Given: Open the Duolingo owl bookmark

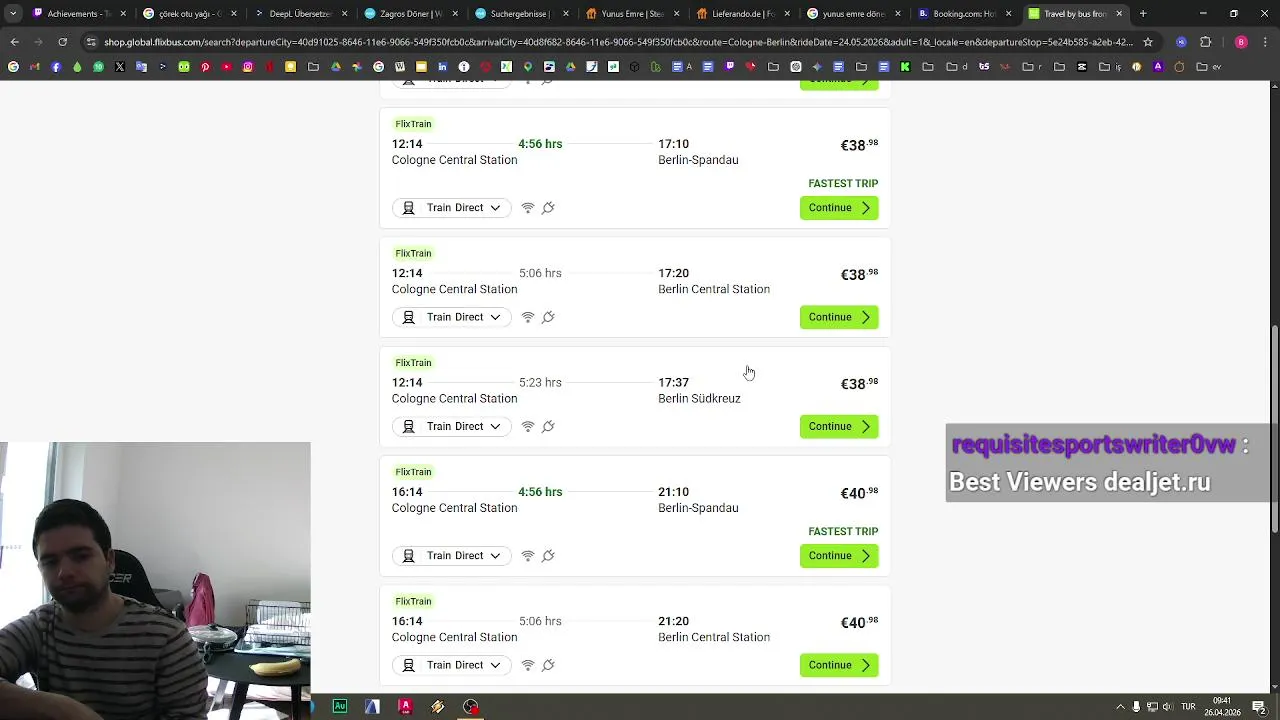Looking at the screenshot, I should 184,67.
